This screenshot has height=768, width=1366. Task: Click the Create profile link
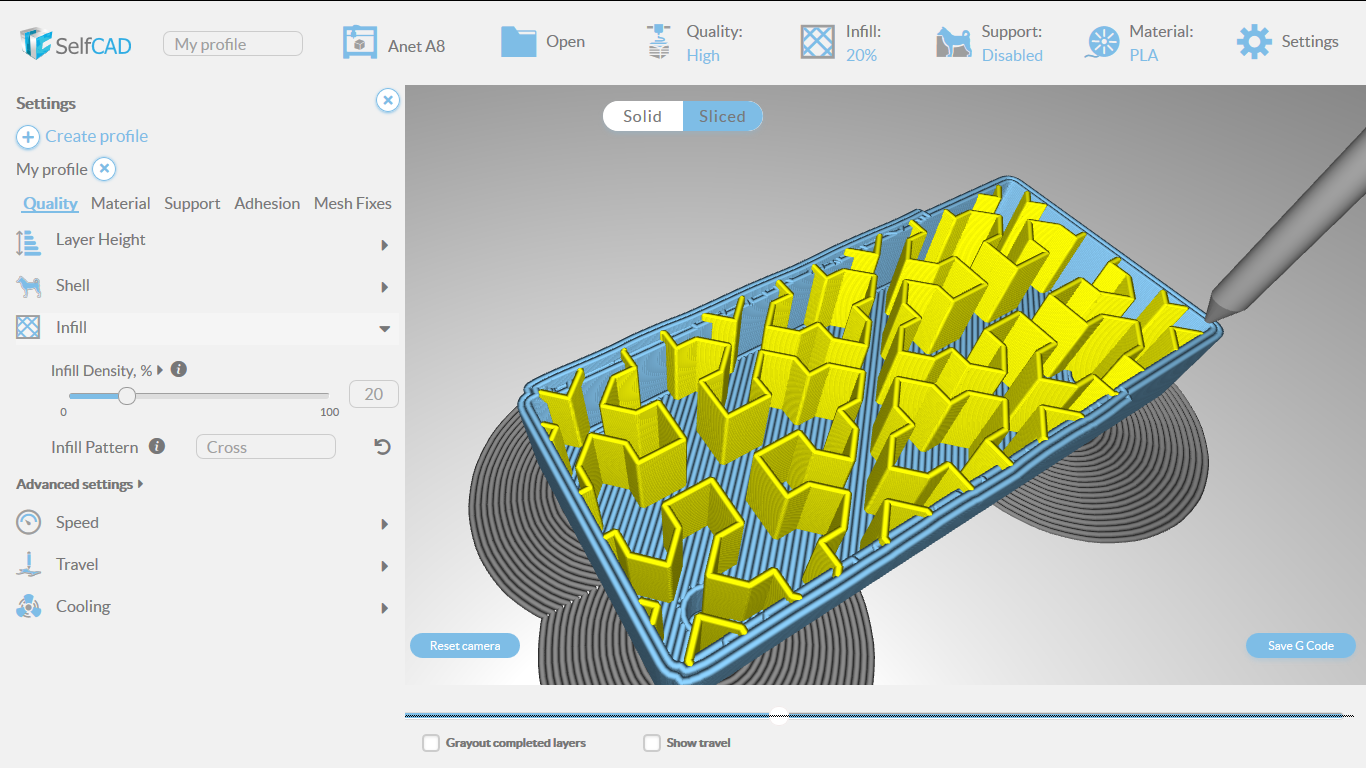(96, 136)
